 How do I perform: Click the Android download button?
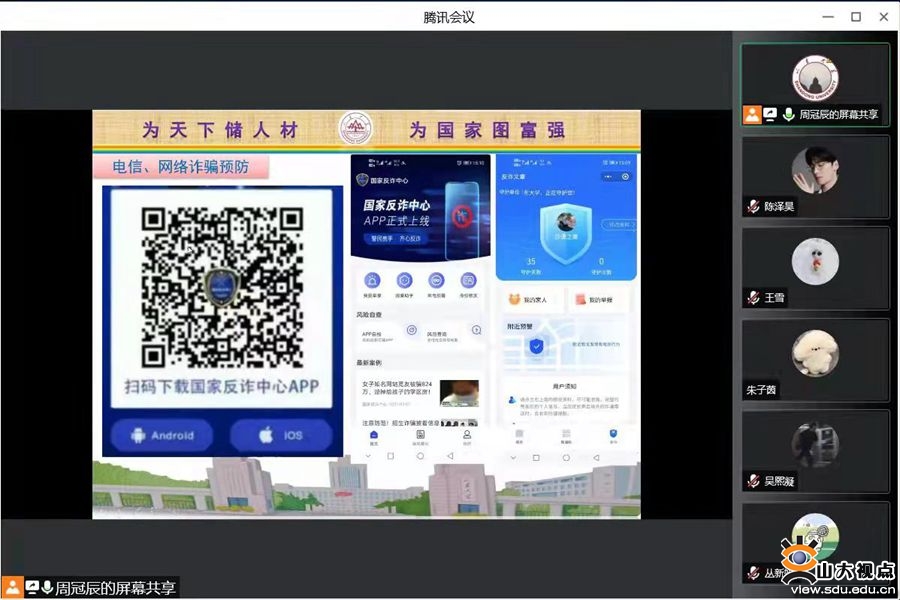click(x=162, y=436)
